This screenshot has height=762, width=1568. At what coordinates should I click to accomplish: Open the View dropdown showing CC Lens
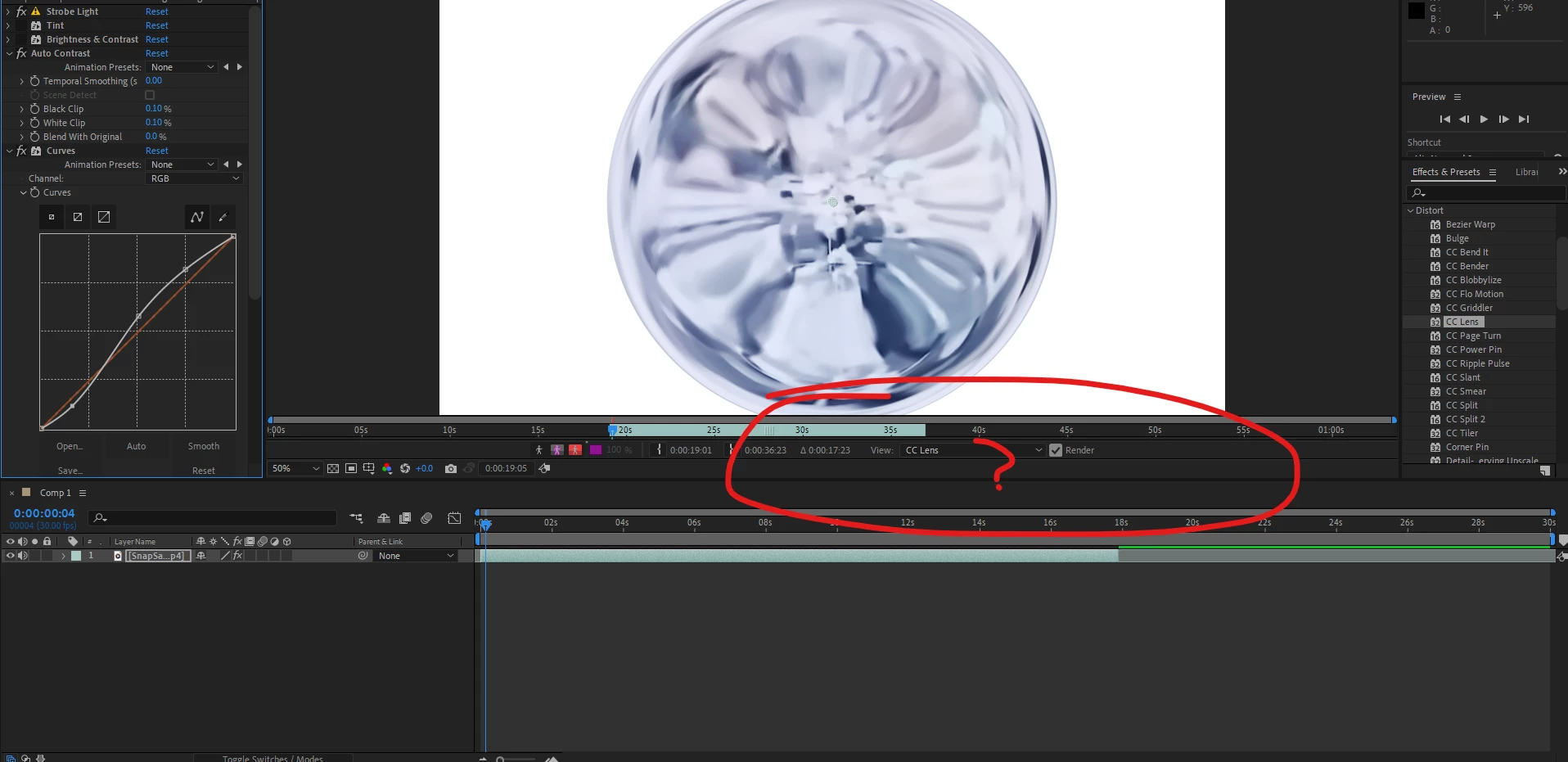tap(972, 450)
